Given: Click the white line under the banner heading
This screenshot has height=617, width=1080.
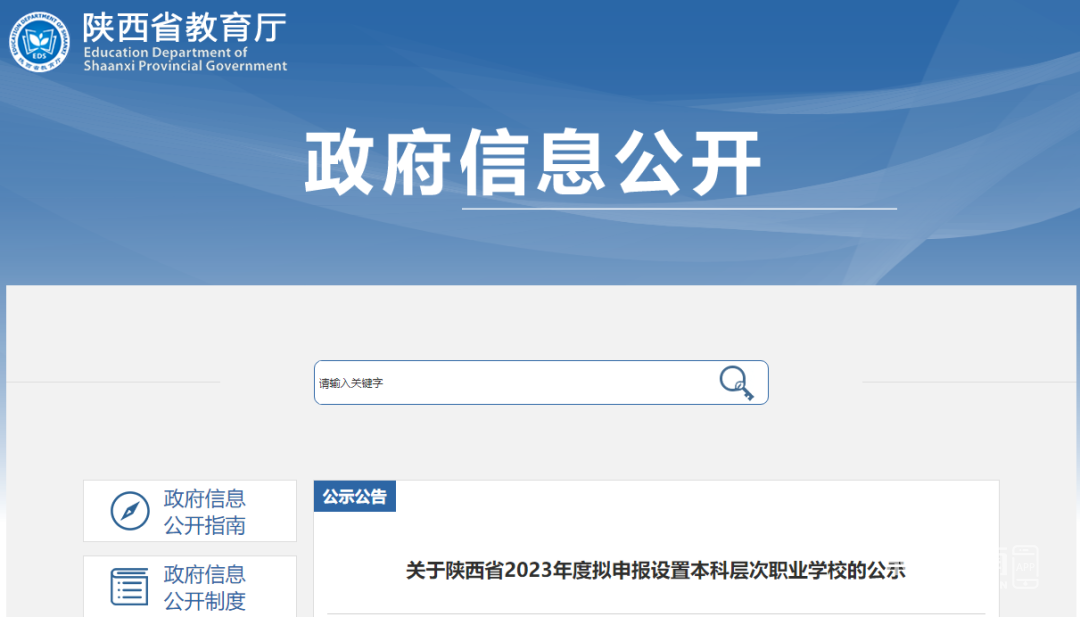Looking at the screenshot, I should (679, 209).
